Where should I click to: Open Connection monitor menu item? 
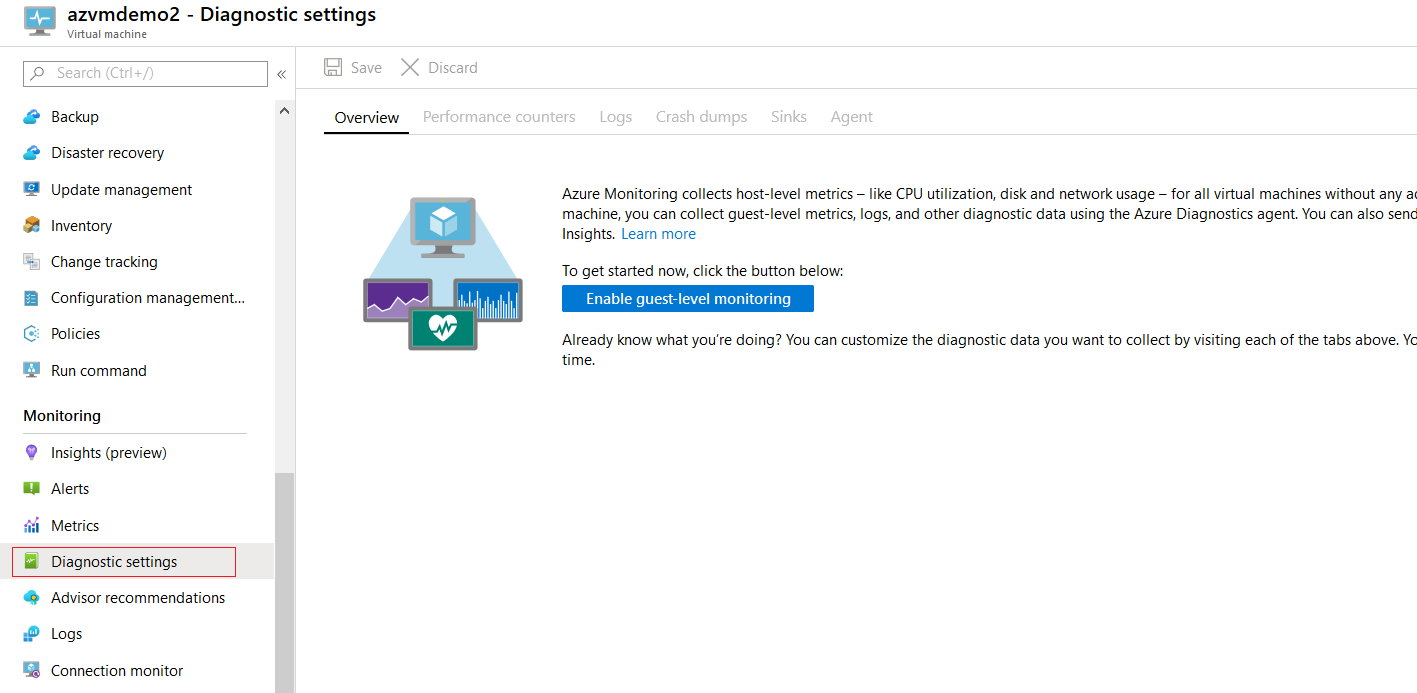[x=117, y=670]
